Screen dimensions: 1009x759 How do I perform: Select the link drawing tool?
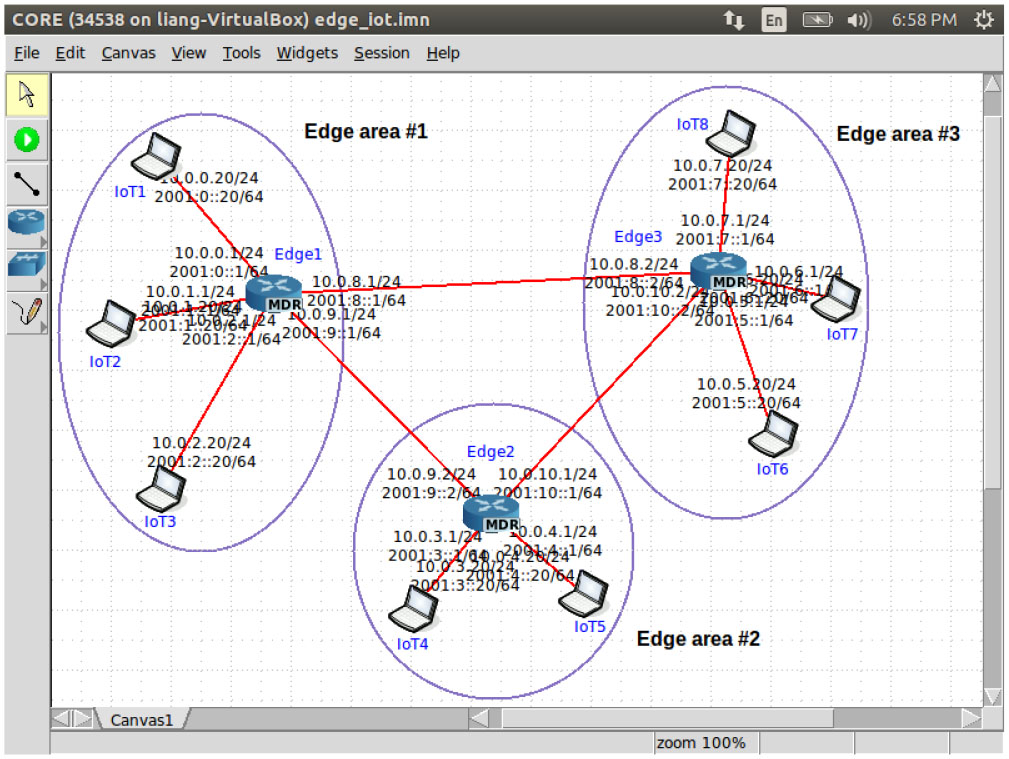coord(26,183)
